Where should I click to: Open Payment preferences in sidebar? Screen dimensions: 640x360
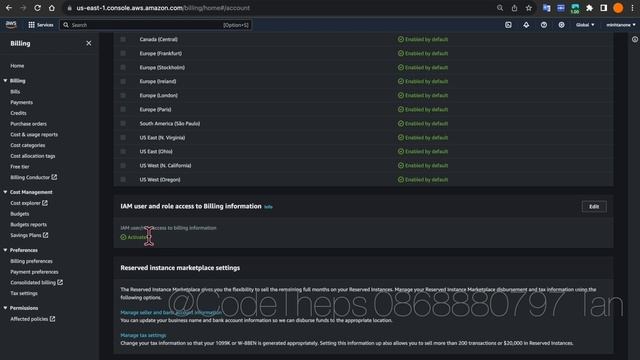34,272
